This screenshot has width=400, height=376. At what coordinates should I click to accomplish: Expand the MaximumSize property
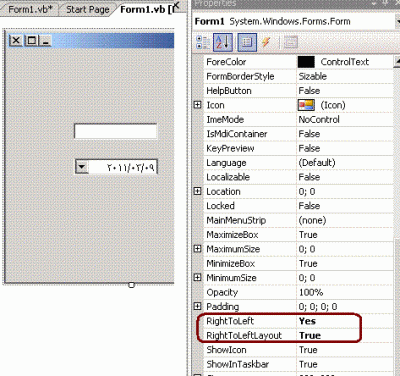[198, 249]
